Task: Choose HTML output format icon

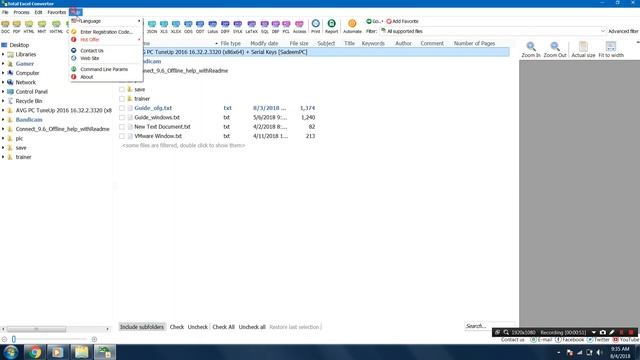Action: pyautogui.click(x=29, y=26)
